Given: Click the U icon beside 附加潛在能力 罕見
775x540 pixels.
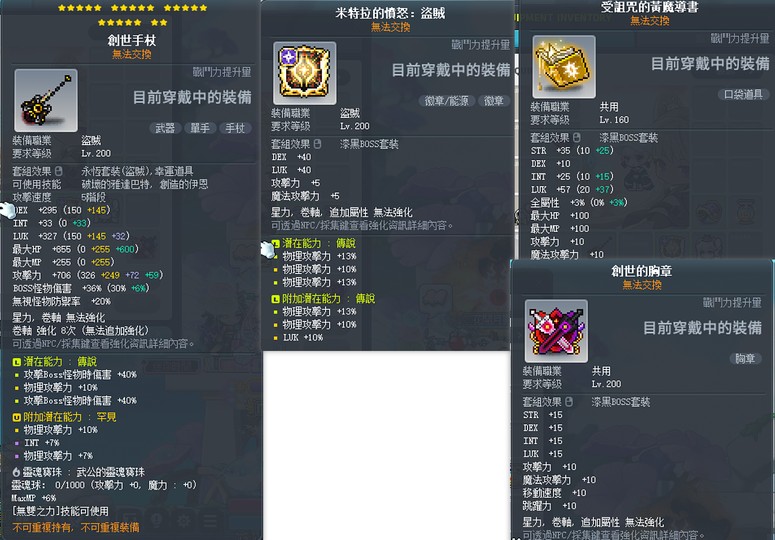Looking at the screenshot, I should pos(16,417).
